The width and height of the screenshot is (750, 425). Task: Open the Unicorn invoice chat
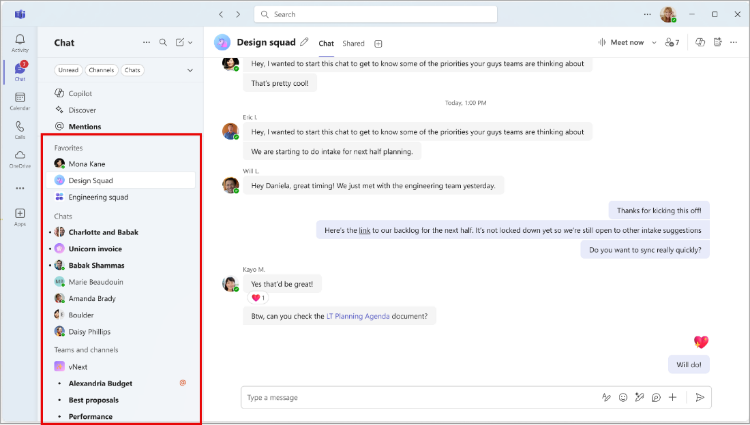tap(121, 249)
